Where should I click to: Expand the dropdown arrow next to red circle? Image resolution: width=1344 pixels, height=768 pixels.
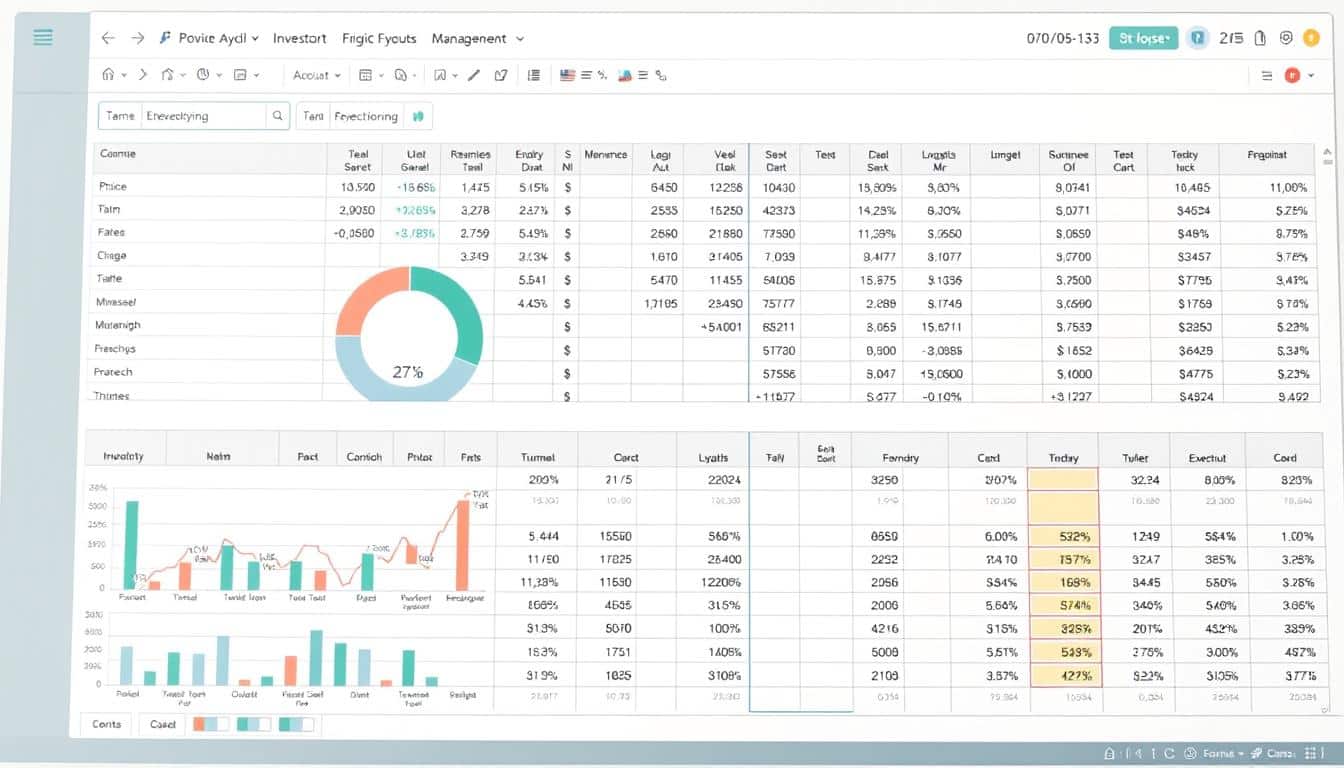1309,76
